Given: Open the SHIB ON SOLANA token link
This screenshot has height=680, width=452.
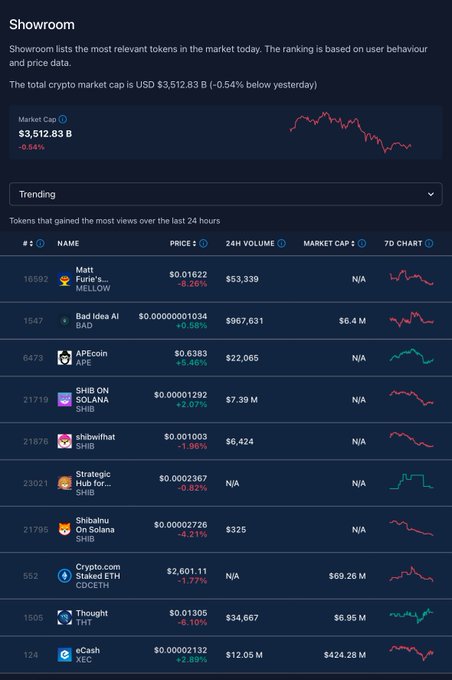Looking at the screenshot, I should (x=92, y=399).
